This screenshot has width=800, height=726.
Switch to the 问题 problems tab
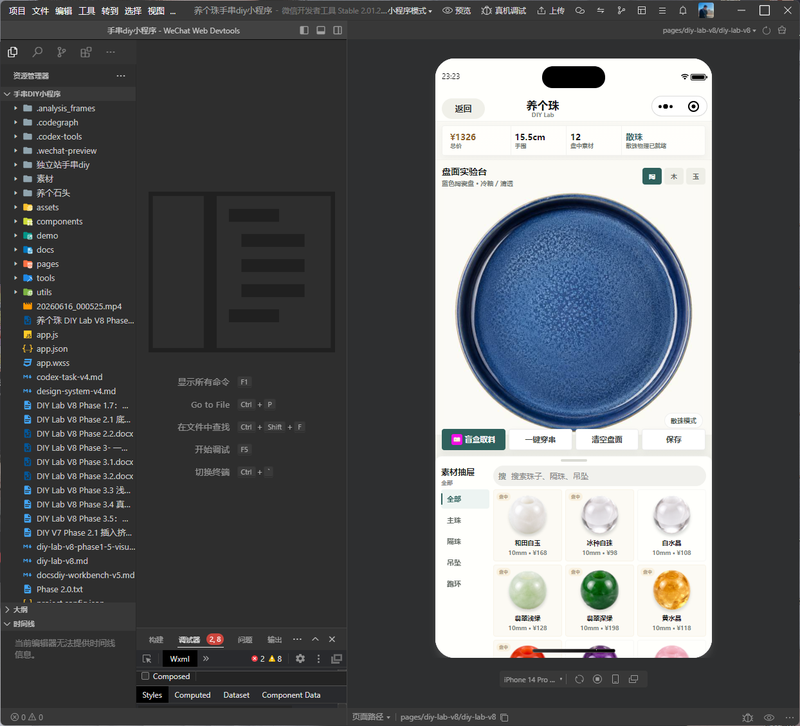coord(245,640)
